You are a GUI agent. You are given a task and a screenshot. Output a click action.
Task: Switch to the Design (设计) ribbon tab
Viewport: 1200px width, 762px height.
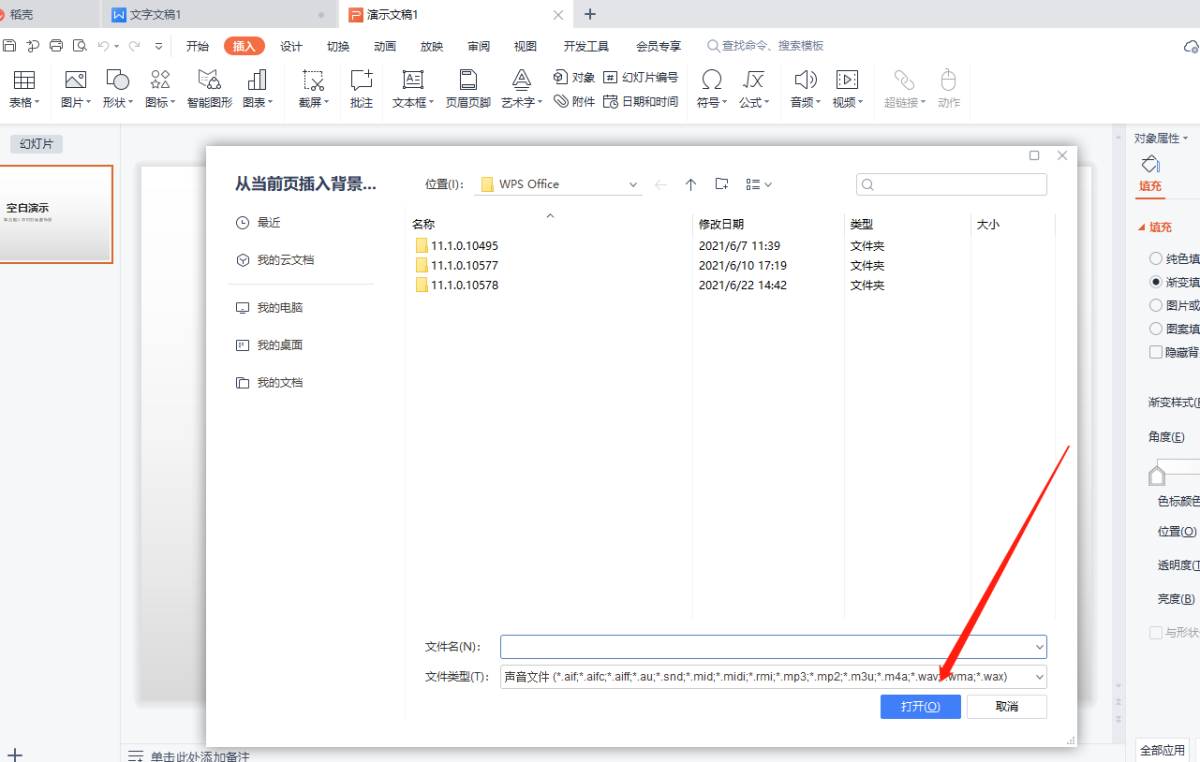tap(291, 46)
